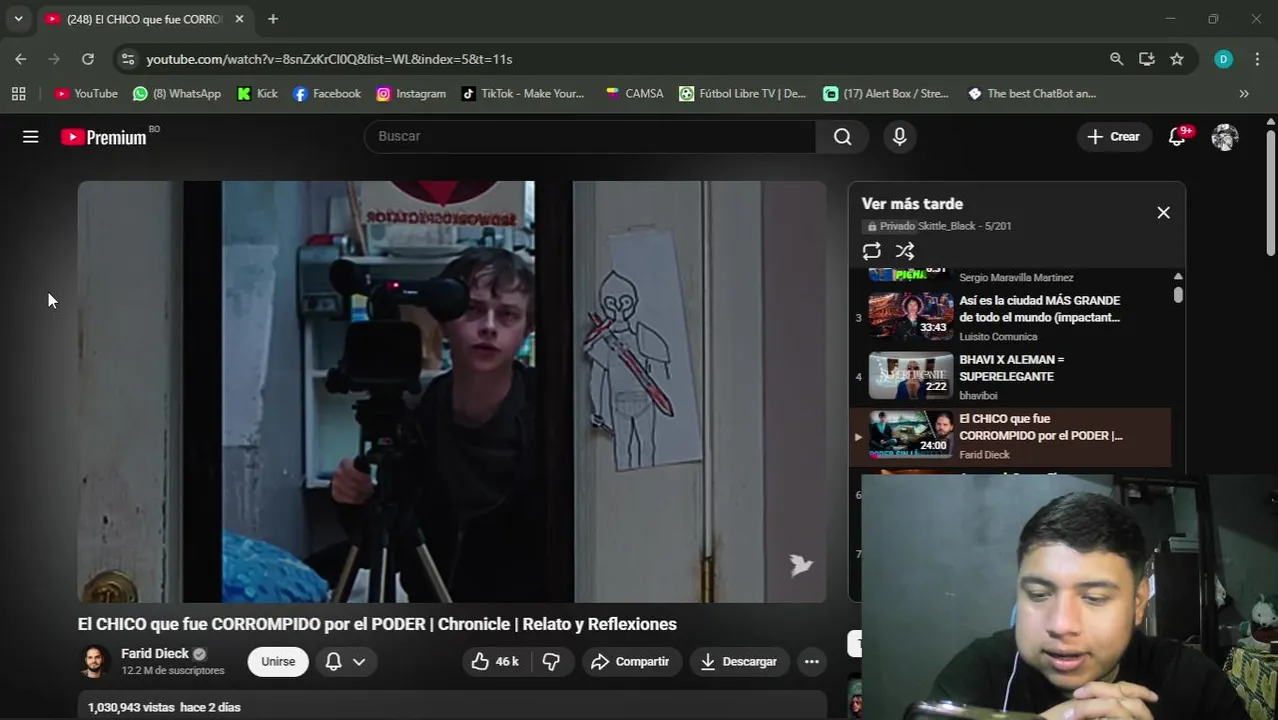
Task: Toggle playlist loop
Action: 872,251
